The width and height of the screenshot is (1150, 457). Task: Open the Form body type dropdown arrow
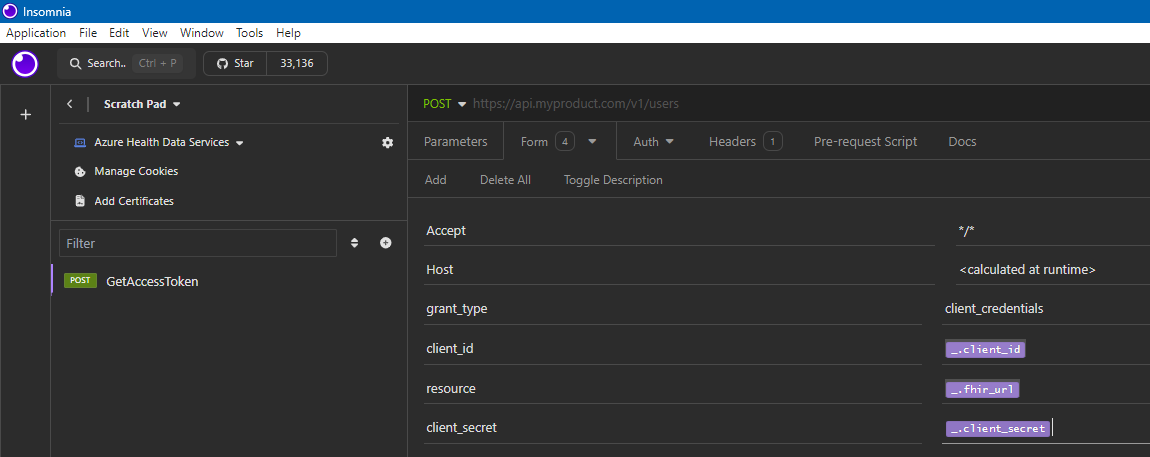(x=593, y=142)
